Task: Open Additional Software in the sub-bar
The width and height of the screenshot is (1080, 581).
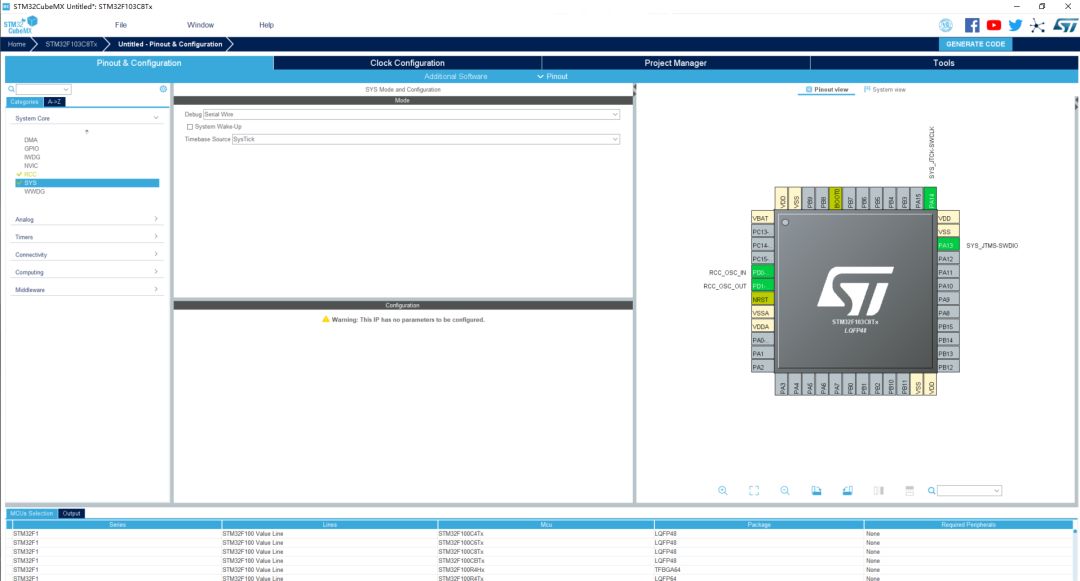Action: point(455,76)
